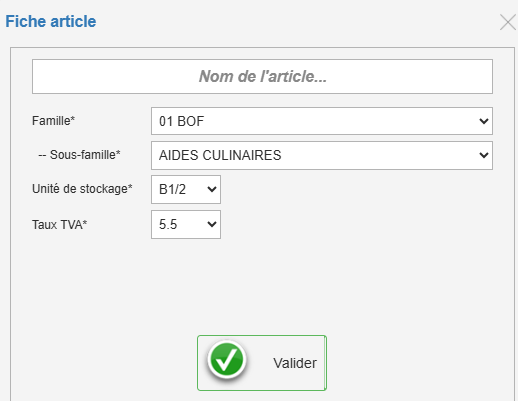
Task: Open the Sous-famille dropdown AIDES CULINAIRES
Action: 322,155
